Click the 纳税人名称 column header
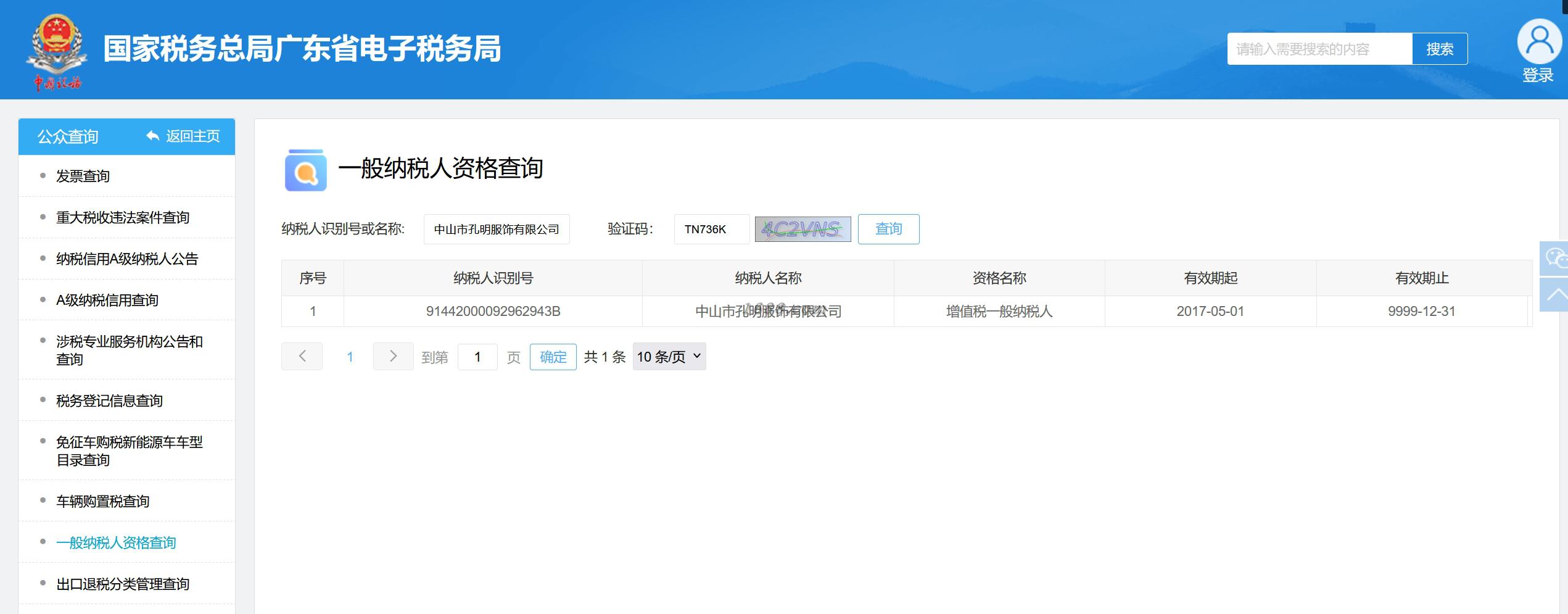Image resolution: width=1568 pixels, height=614 pixels. 768,278
